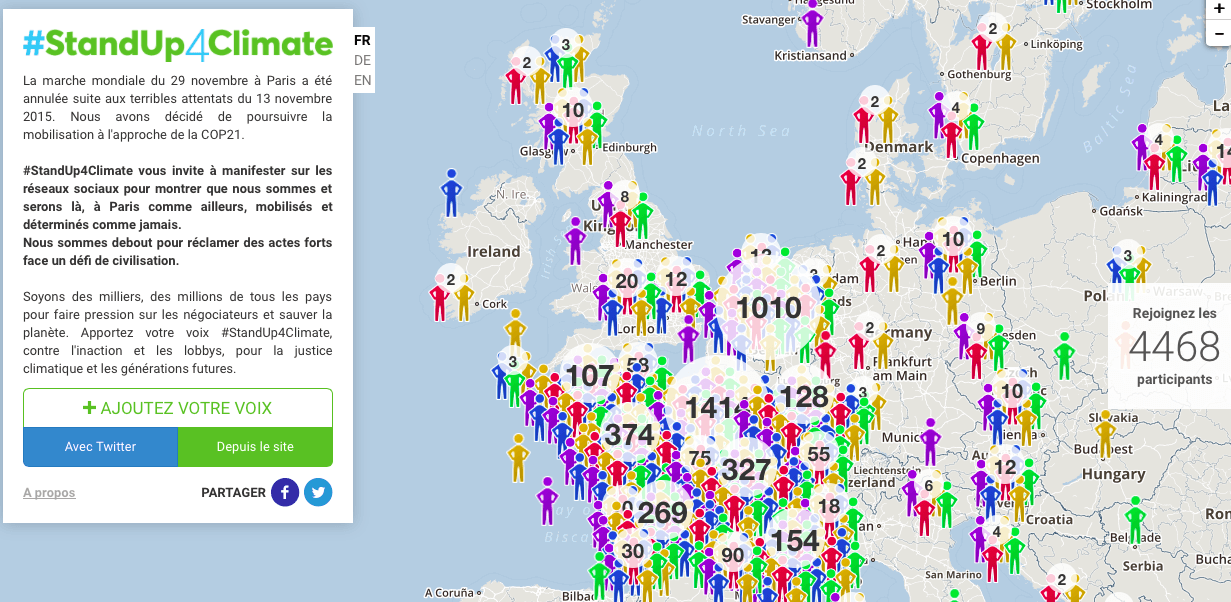Share on Twitter via round icon
The image size is (1231, 602).
point(318,492)
